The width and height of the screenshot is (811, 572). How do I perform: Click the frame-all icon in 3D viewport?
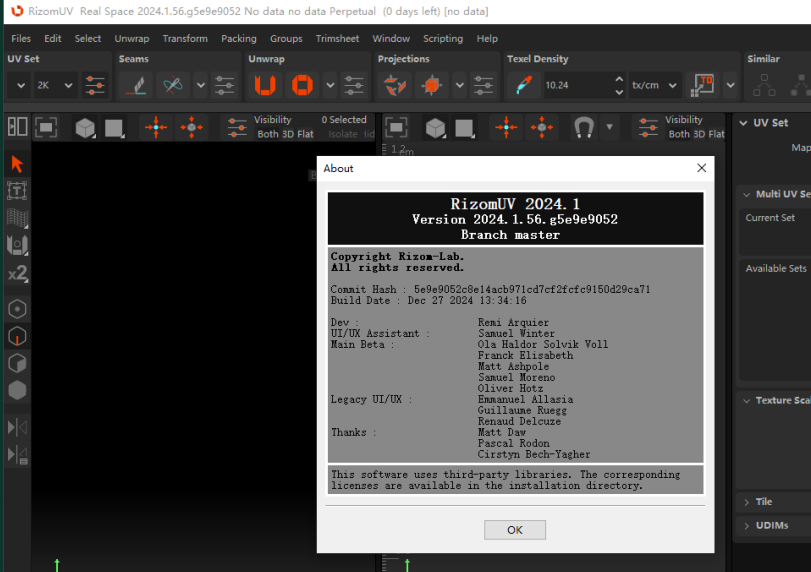coord(46,127)
